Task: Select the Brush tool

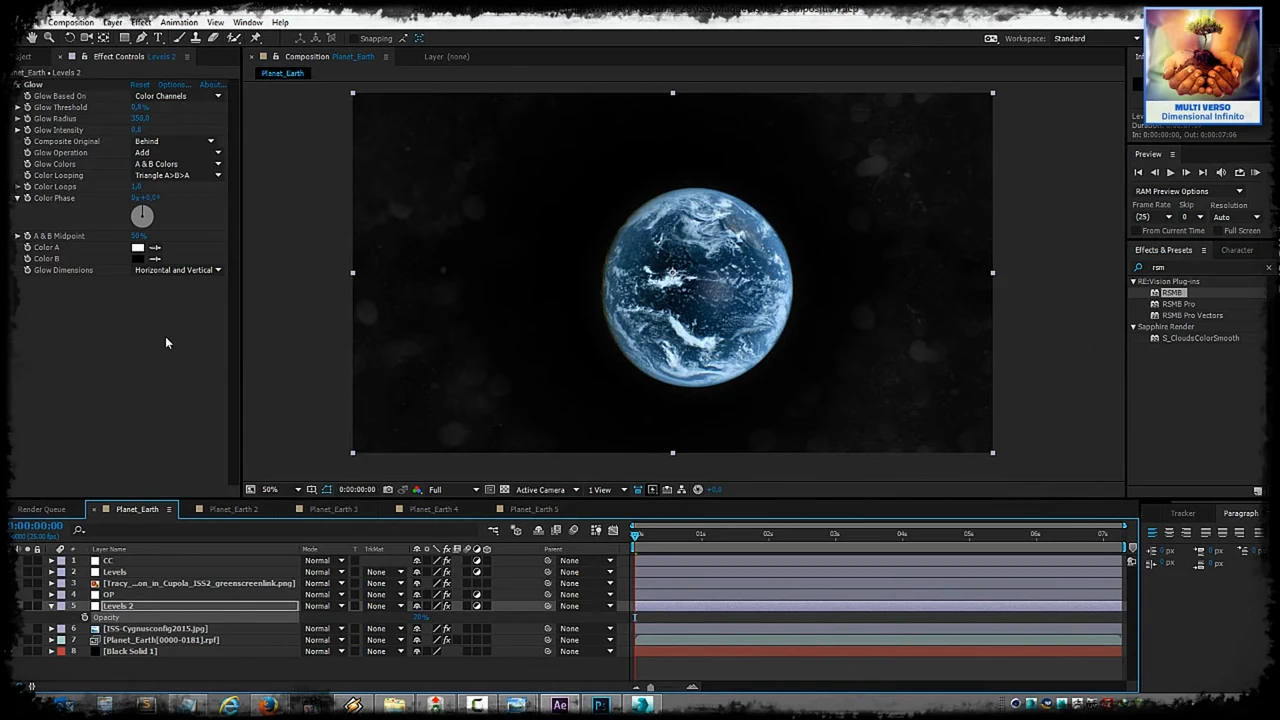Action: [x=179, y=38]
